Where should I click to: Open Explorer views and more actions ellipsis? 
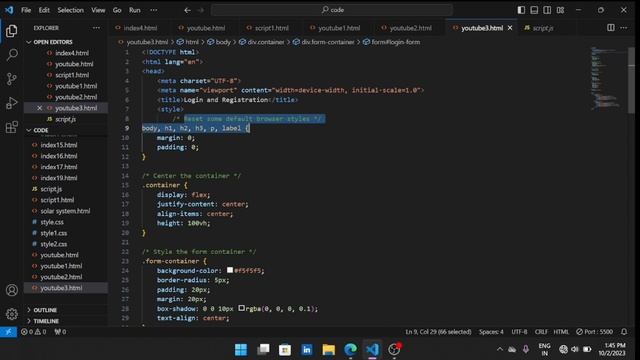click(x=96, y=28)
